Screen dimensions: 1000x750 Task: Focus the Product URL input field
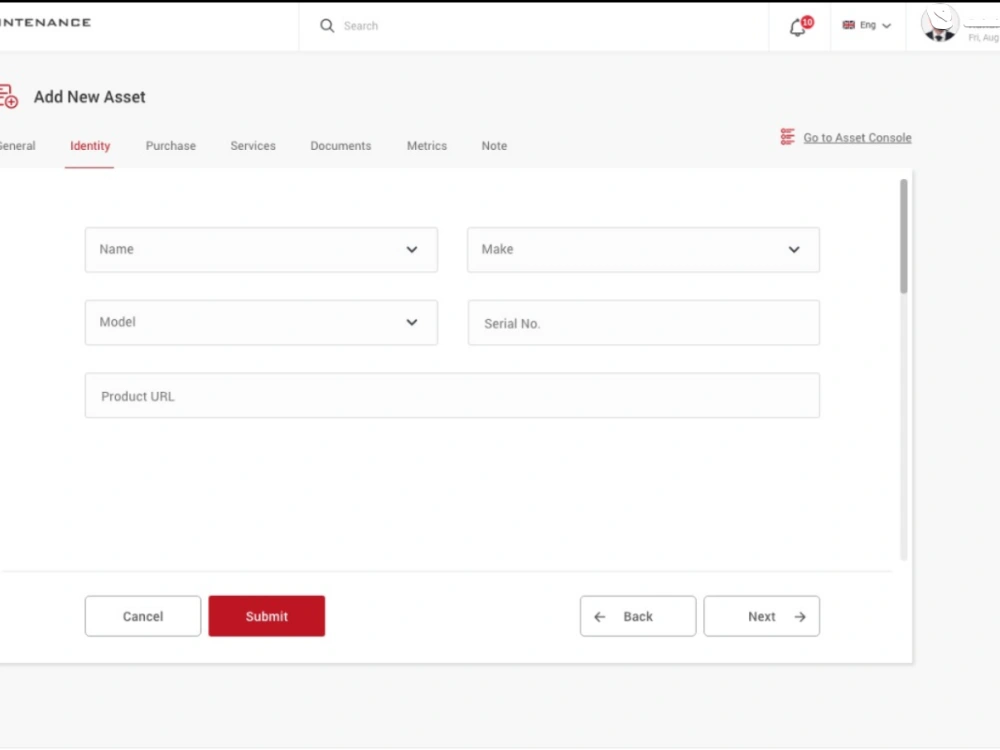pyautogui.click(x=452, y=395)
